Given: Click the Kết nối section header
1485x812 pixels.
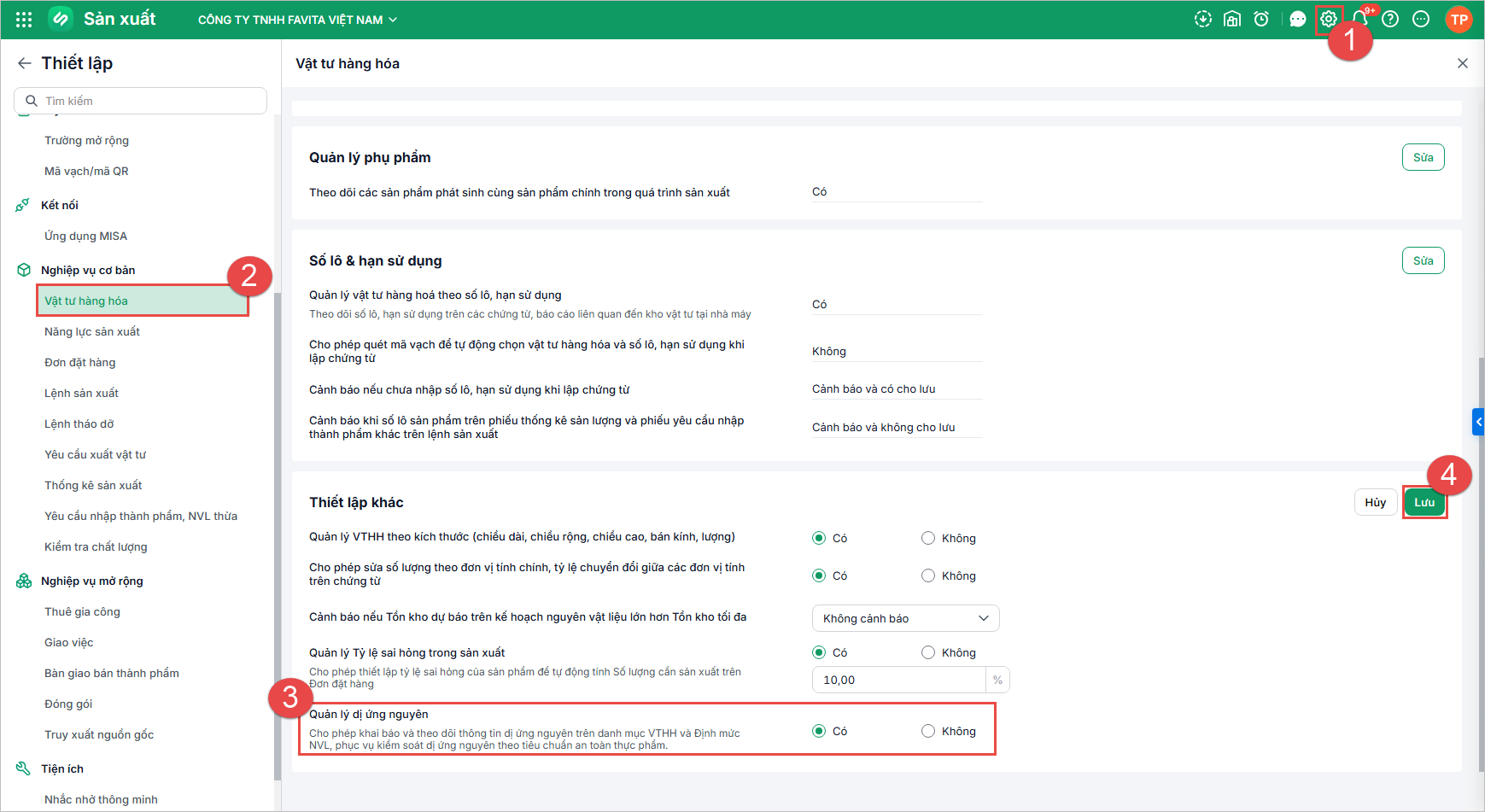Looking at the screenshot, I should pos(60,205).
